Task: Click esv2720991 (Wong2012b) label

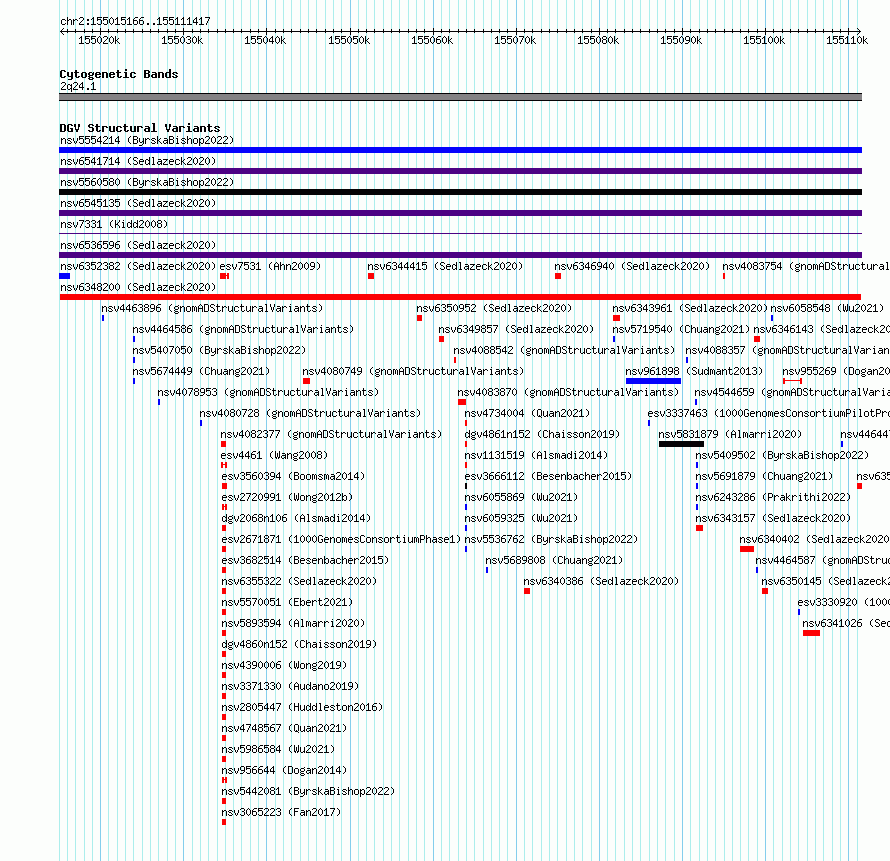Action: [287, 497]
